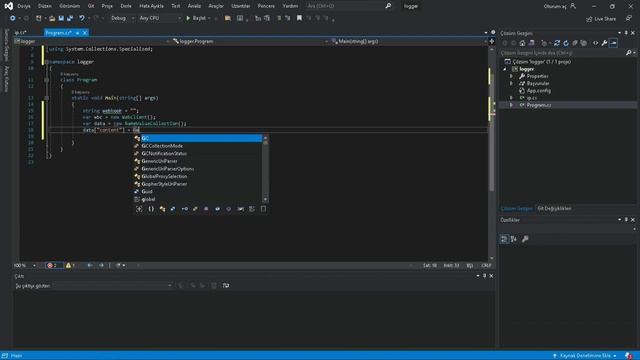
Task: Switch to the Git Değişiklikleri tab
Action: point(554,209)
